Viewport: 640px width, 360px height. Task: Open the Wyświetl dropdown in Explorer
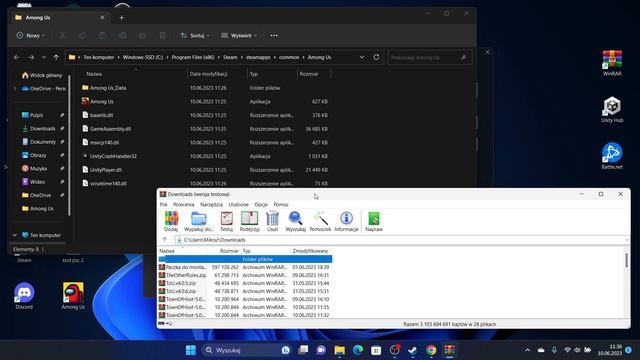pos(239,36)
